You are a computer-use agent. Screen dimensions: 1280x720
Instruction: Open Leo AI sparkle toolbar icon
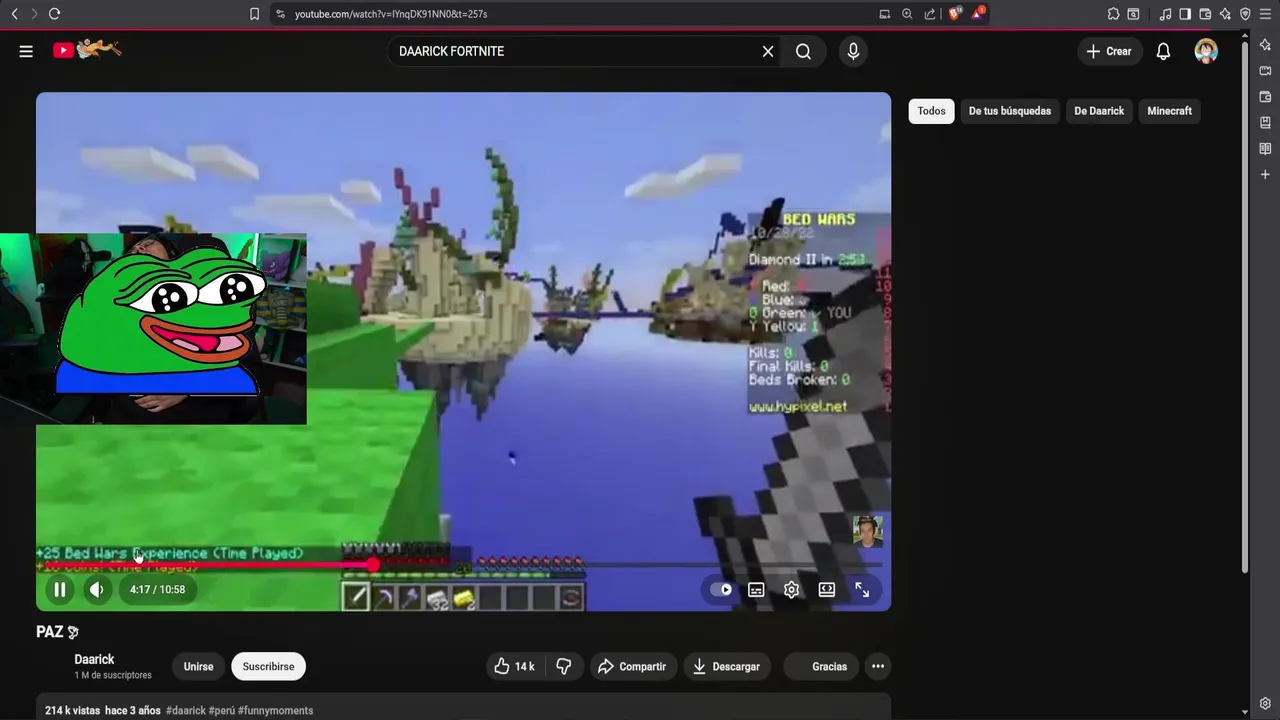(1225, 14)
